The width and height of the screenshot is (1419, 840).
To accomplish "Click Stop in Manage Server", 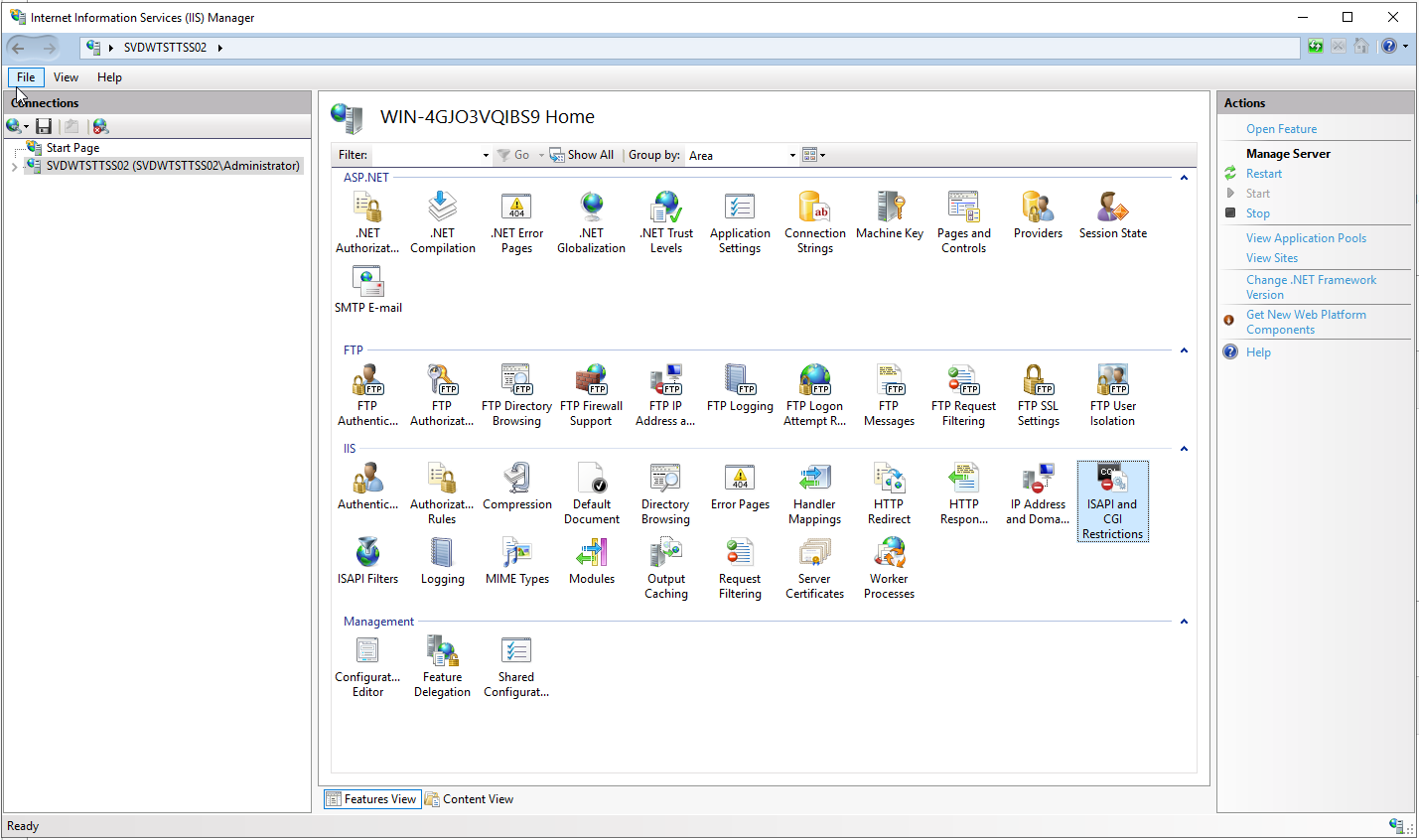I will [1257, 213].
